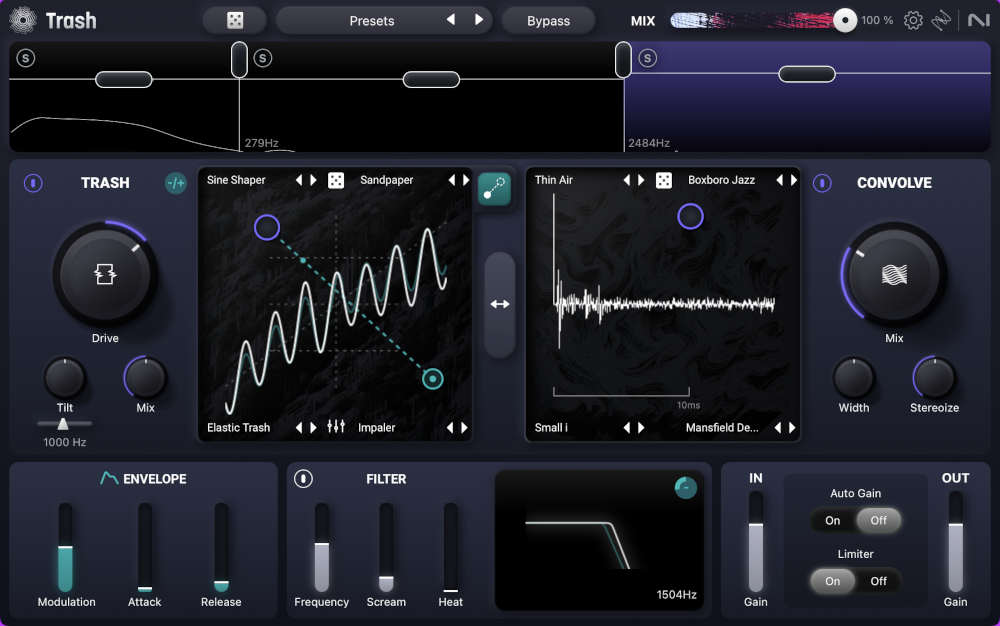Open the Impaler sliders icon near Elastic Trash

pos(336,427)
